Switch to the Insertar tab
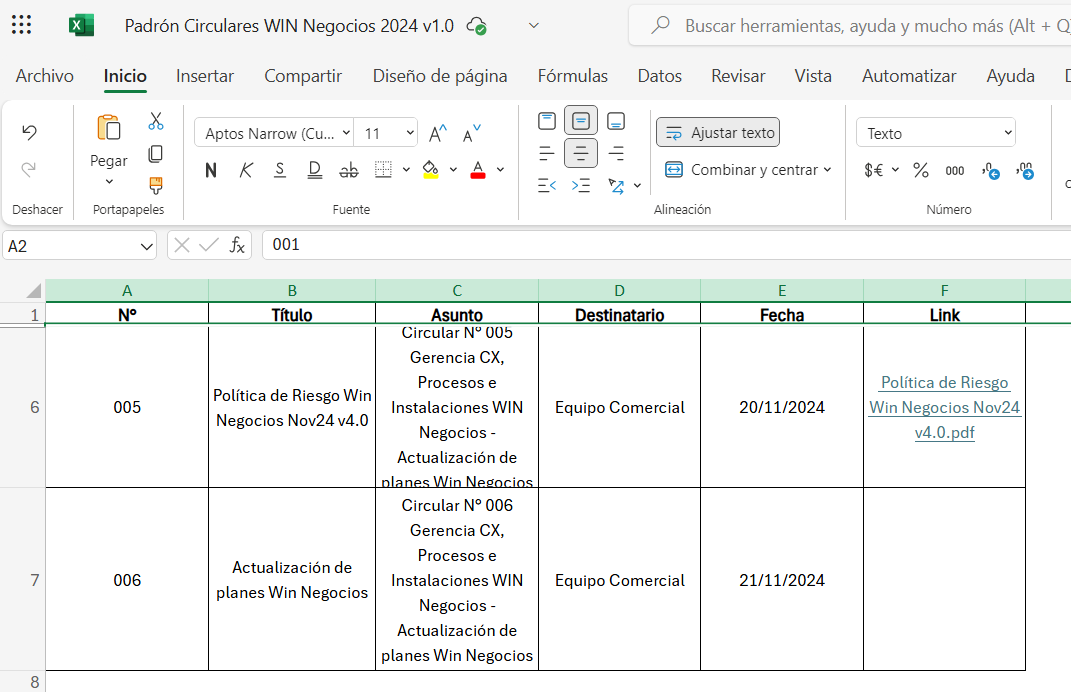The width and height of the screenshot is (1071, 692). pyautogui.click(x=205, y=76)
